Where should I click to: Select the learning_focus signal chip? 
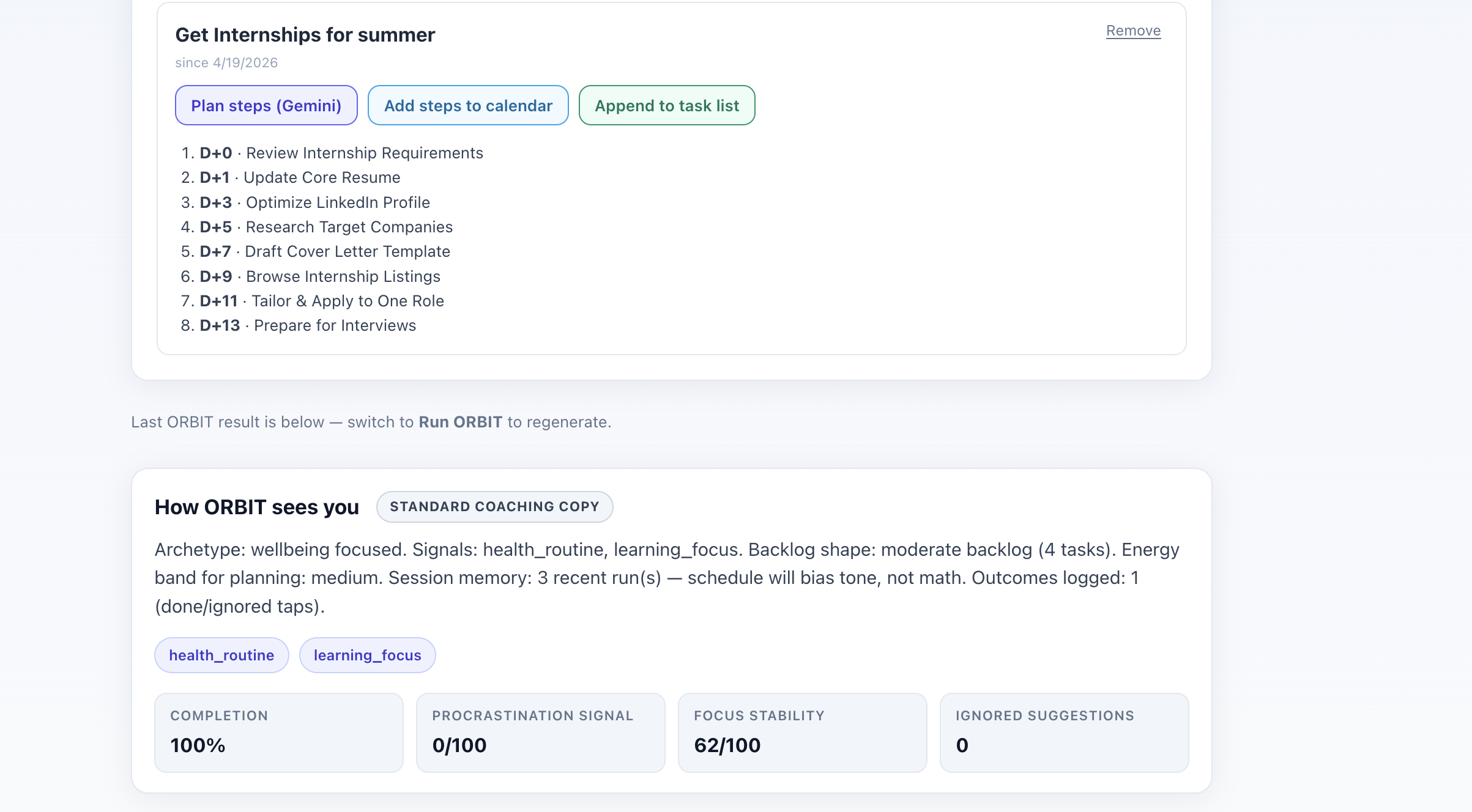[x=367, y=655]
